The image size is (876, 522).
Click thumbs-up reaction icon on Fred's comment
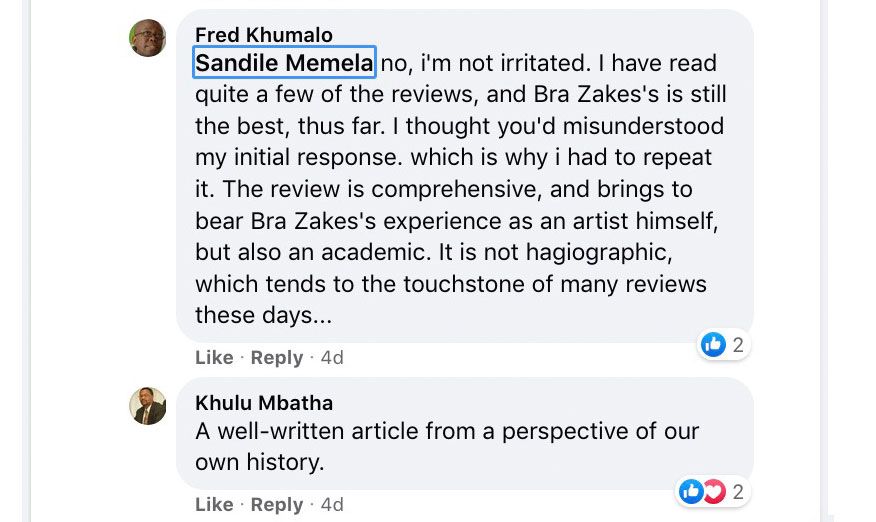(713, 345)
